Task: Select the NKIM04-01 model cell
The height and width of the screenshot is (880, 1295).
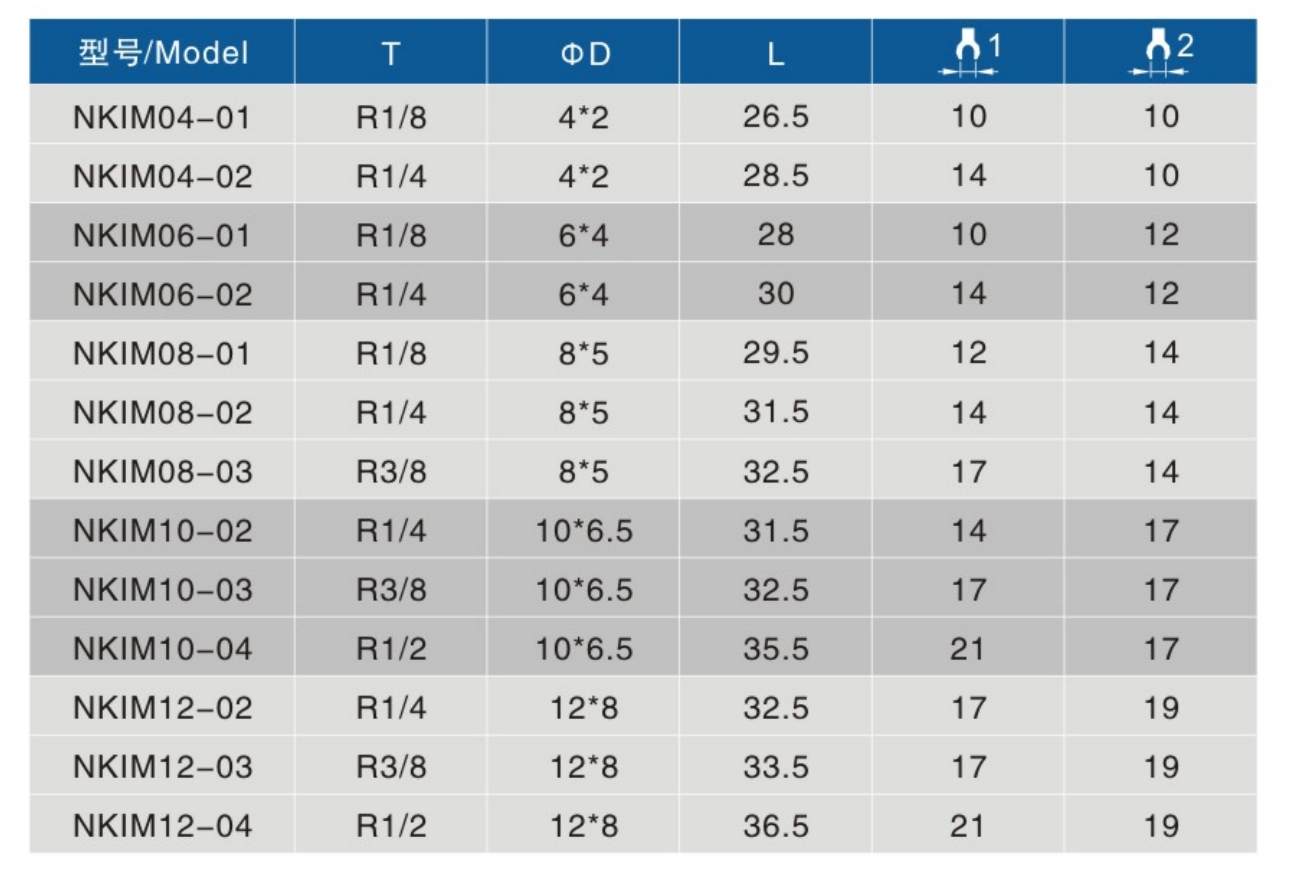Action: click(x=162, y=117)
